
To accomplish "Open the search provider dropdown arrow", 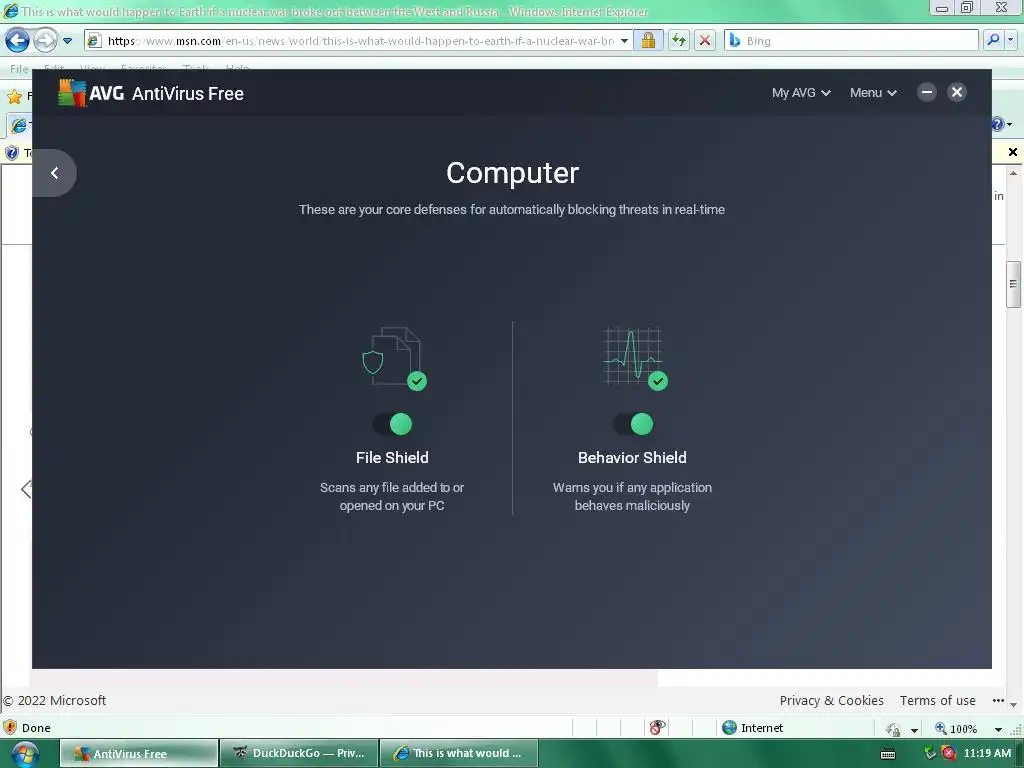I will pyautogui.click(x=1010, y=40).
